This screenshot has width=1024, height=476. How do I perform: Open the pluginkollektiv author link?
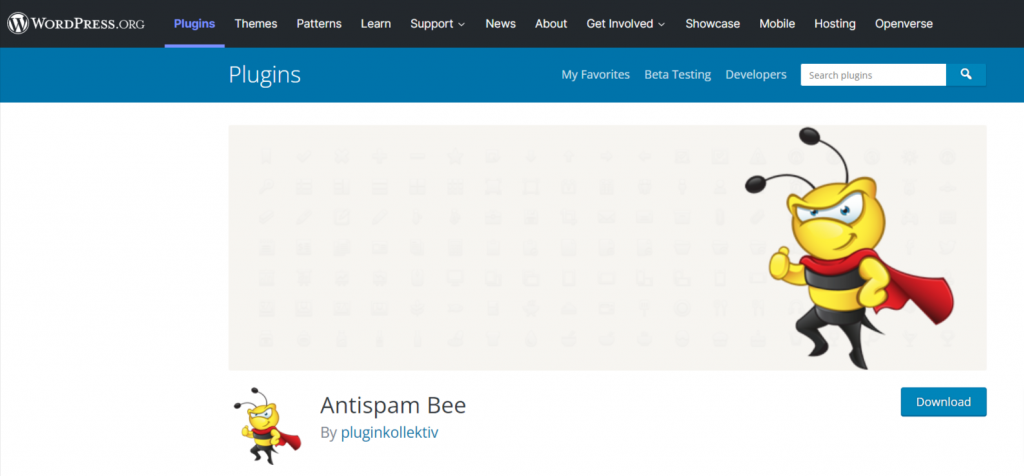pyautogui.click(x=389, y=432)
